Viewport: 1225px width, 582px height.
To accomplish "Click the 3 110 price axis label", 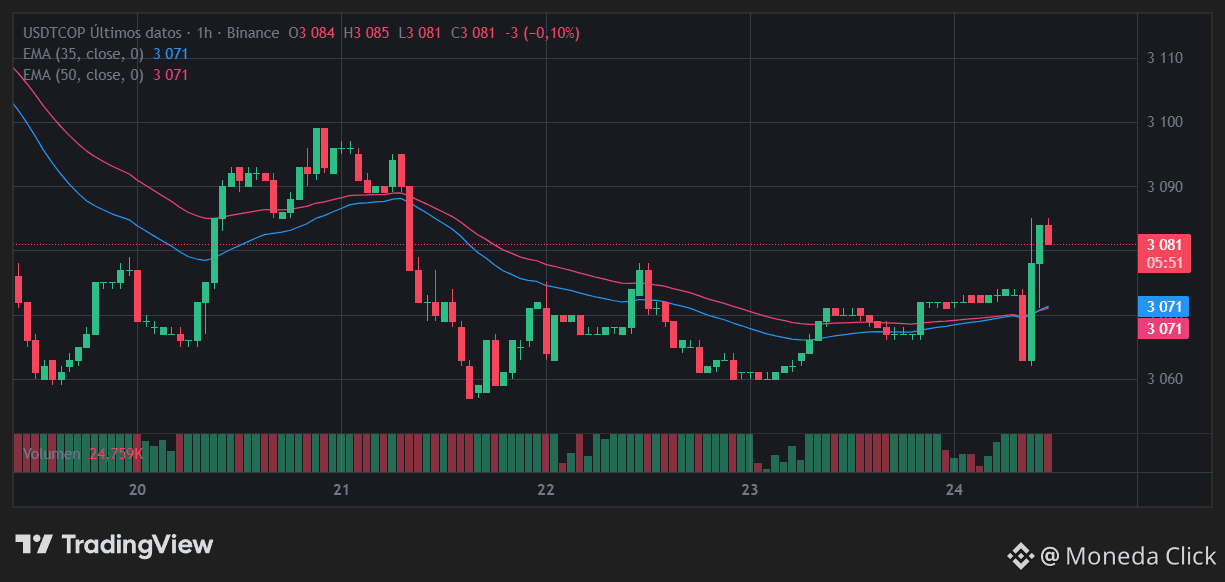I will coord(1164,58).
